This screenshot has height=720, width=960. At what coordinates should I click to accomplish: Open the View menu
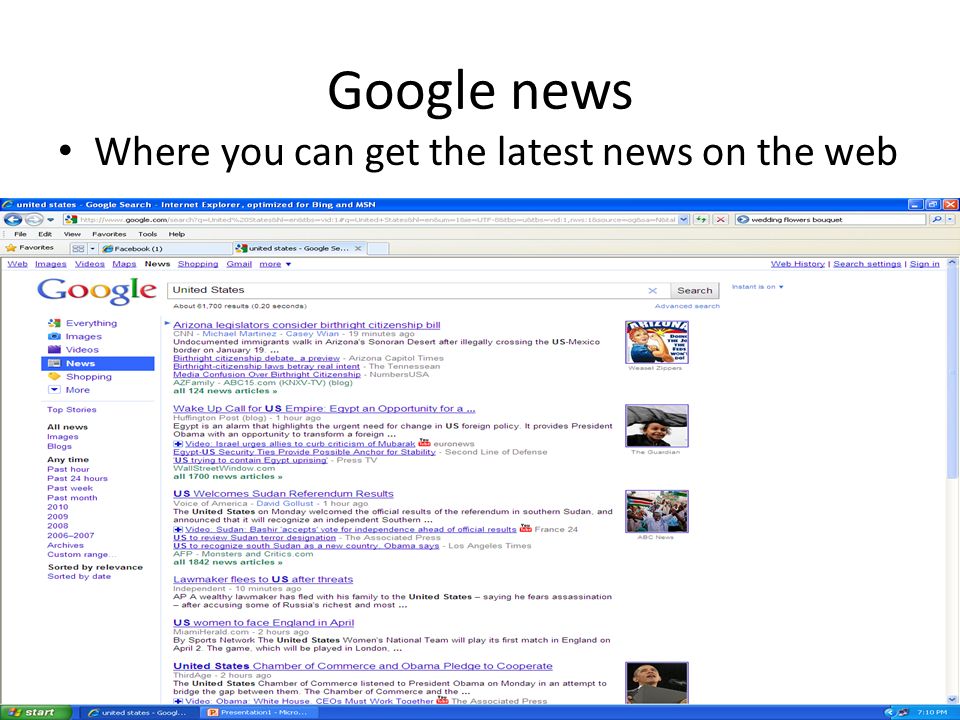(72, 234)
